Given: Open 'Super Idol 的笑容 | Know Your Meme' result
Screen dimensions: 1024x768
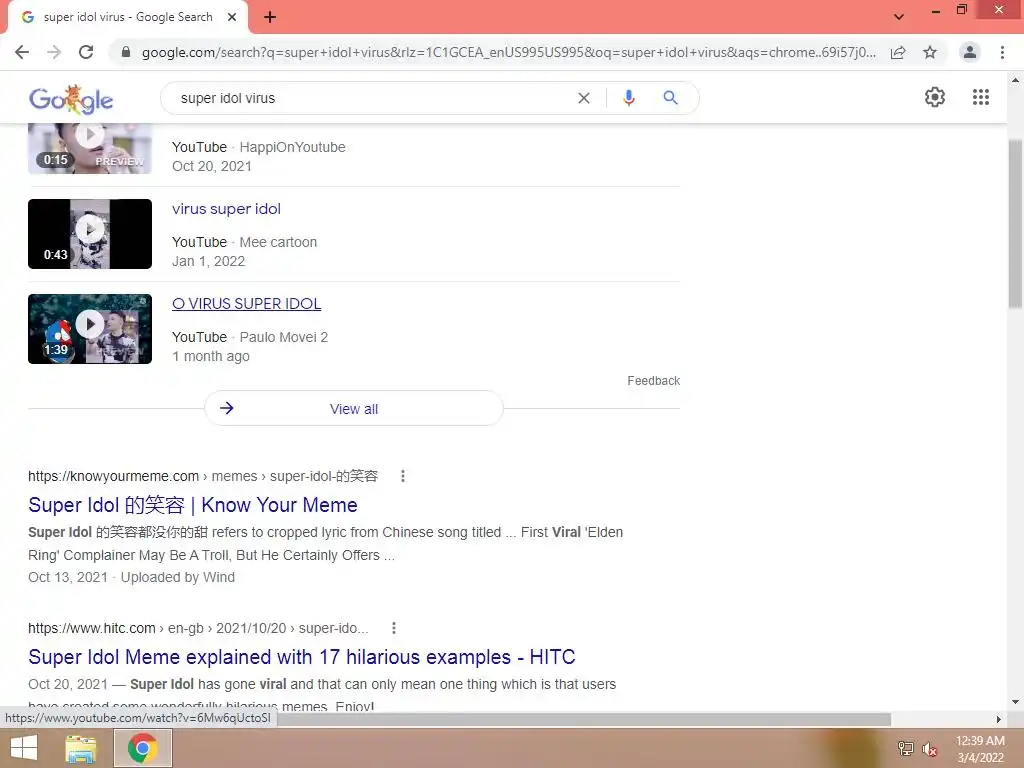Looking at the screenshot, I should click(193, 505).
